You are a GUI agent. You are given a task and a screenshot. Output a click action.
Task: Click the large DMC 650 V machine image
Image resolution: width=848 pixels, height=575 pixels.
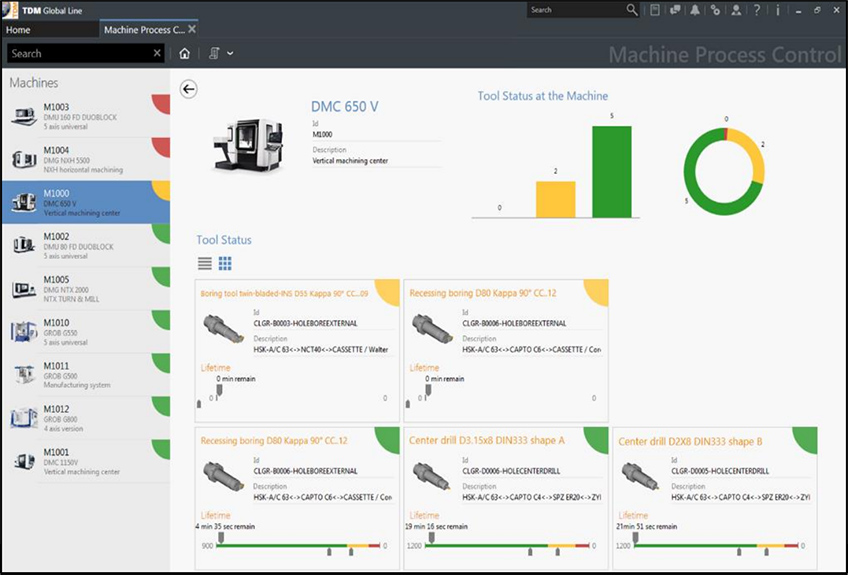tap(248, 145)
